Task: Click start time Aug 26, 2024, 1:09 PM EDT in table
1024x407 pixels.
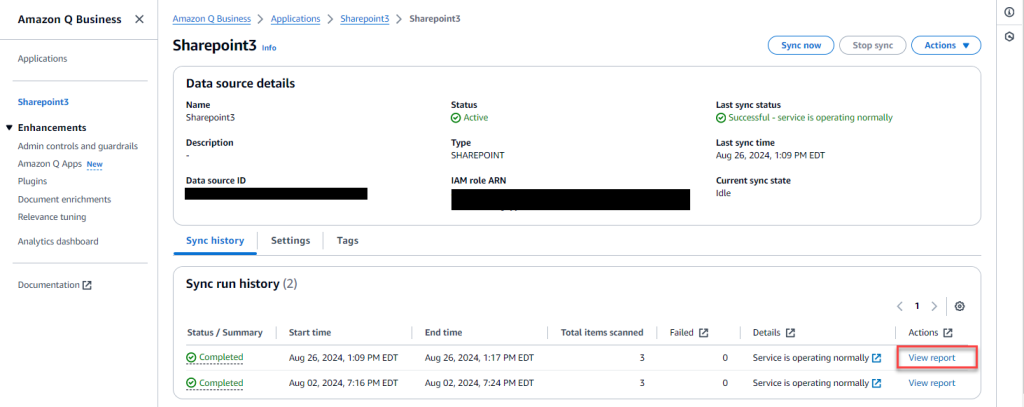Action: (x=344, y=358)
